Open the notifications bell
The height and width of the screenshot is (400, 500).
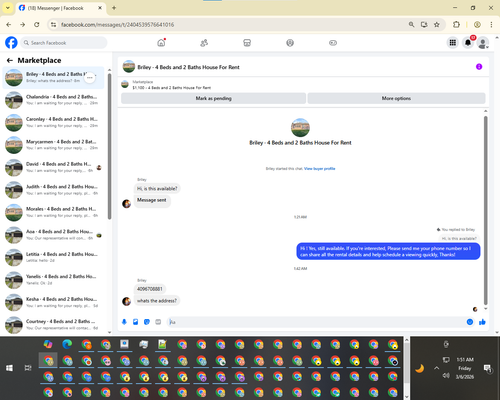click(x=468, y=43)
